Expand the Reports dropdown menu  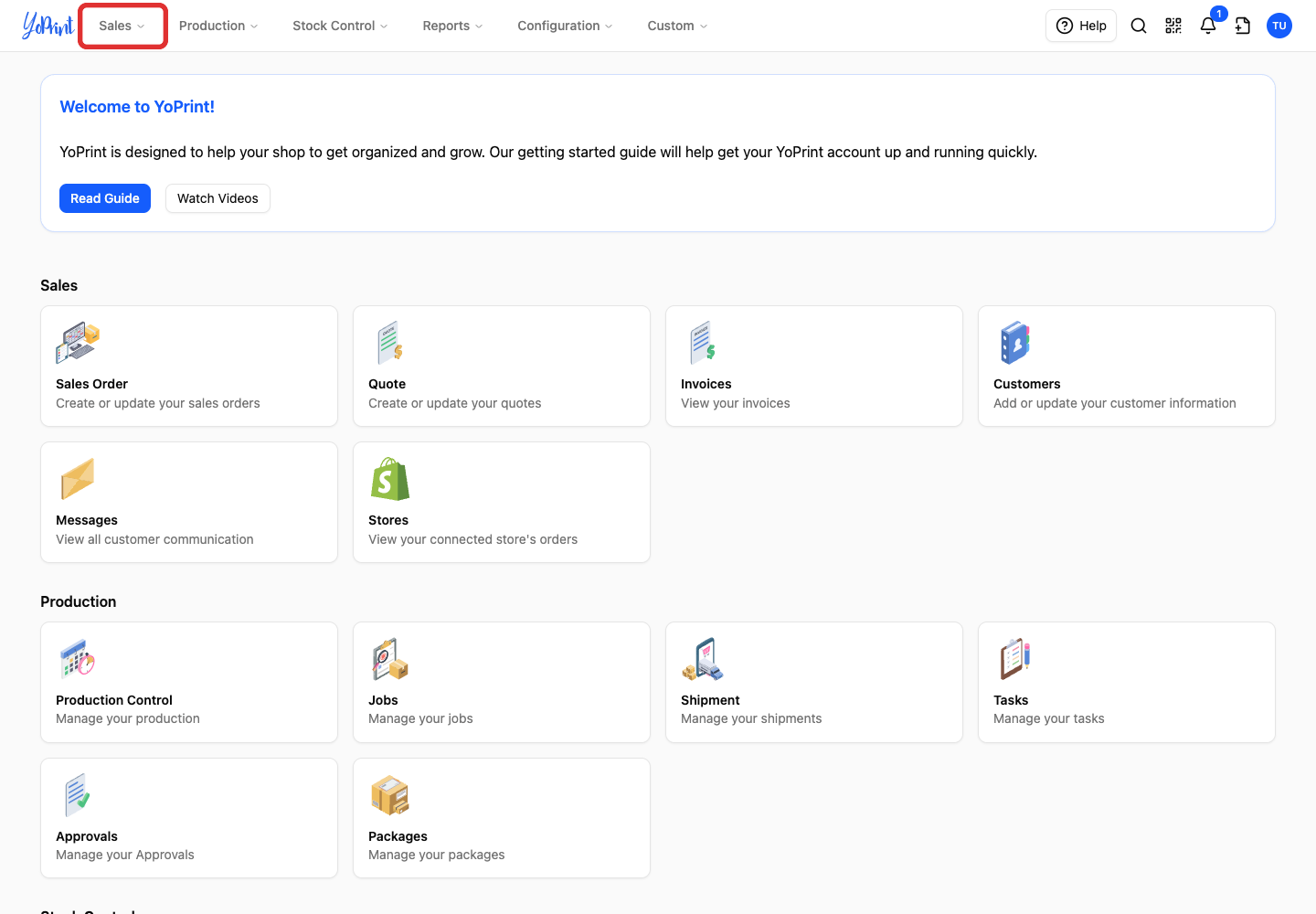click(452, 26)
